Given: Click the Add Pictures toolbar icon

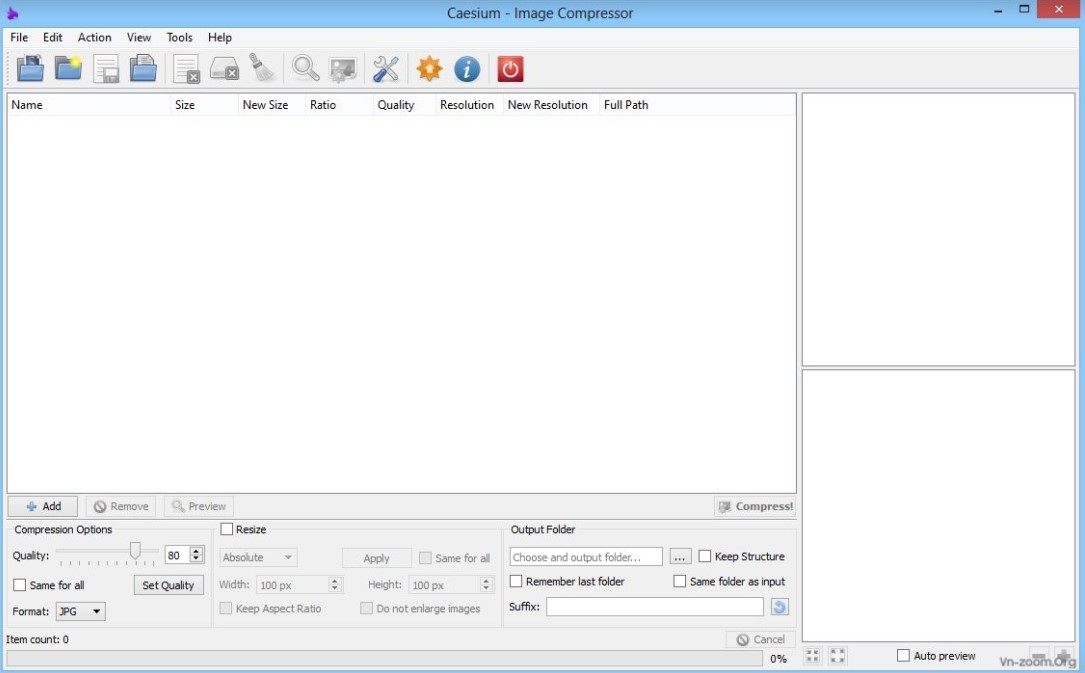Looking at the screenshot, I should [x=30, y=68].
